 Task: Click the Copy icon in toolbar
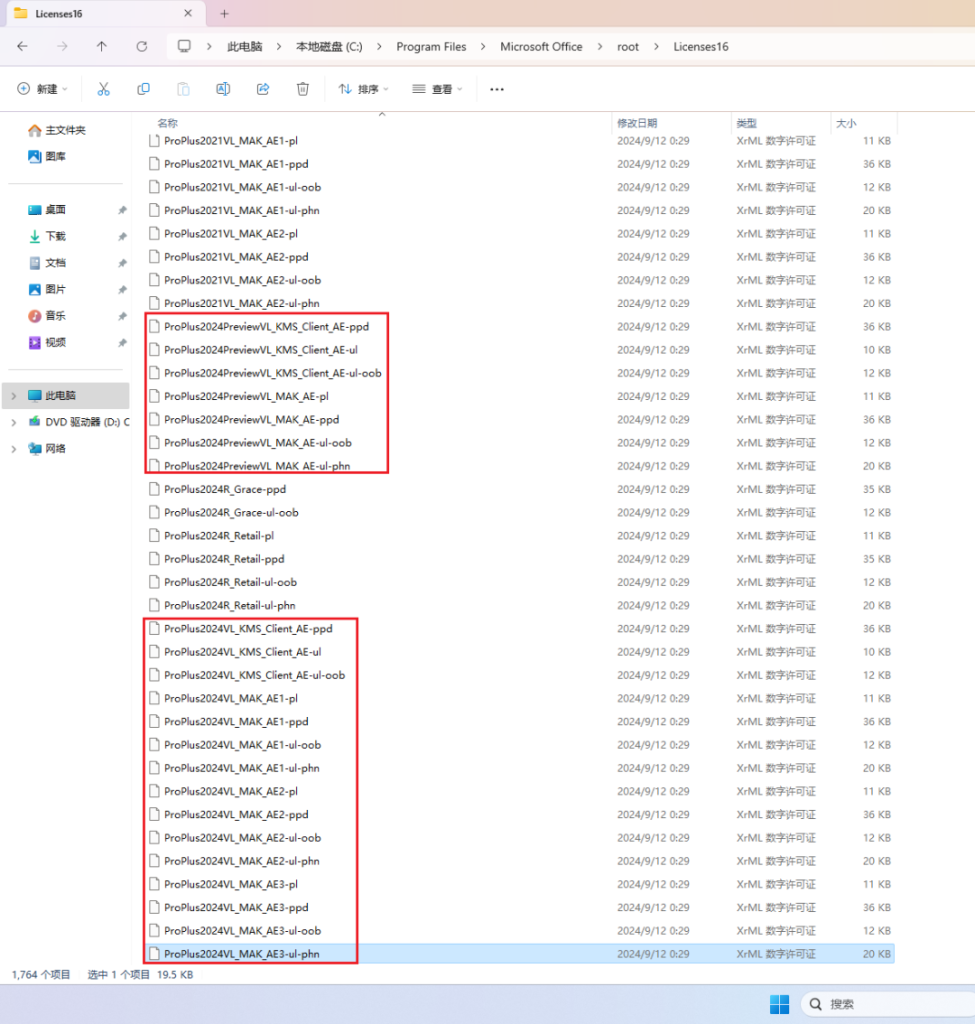click(x=143, y=89)
